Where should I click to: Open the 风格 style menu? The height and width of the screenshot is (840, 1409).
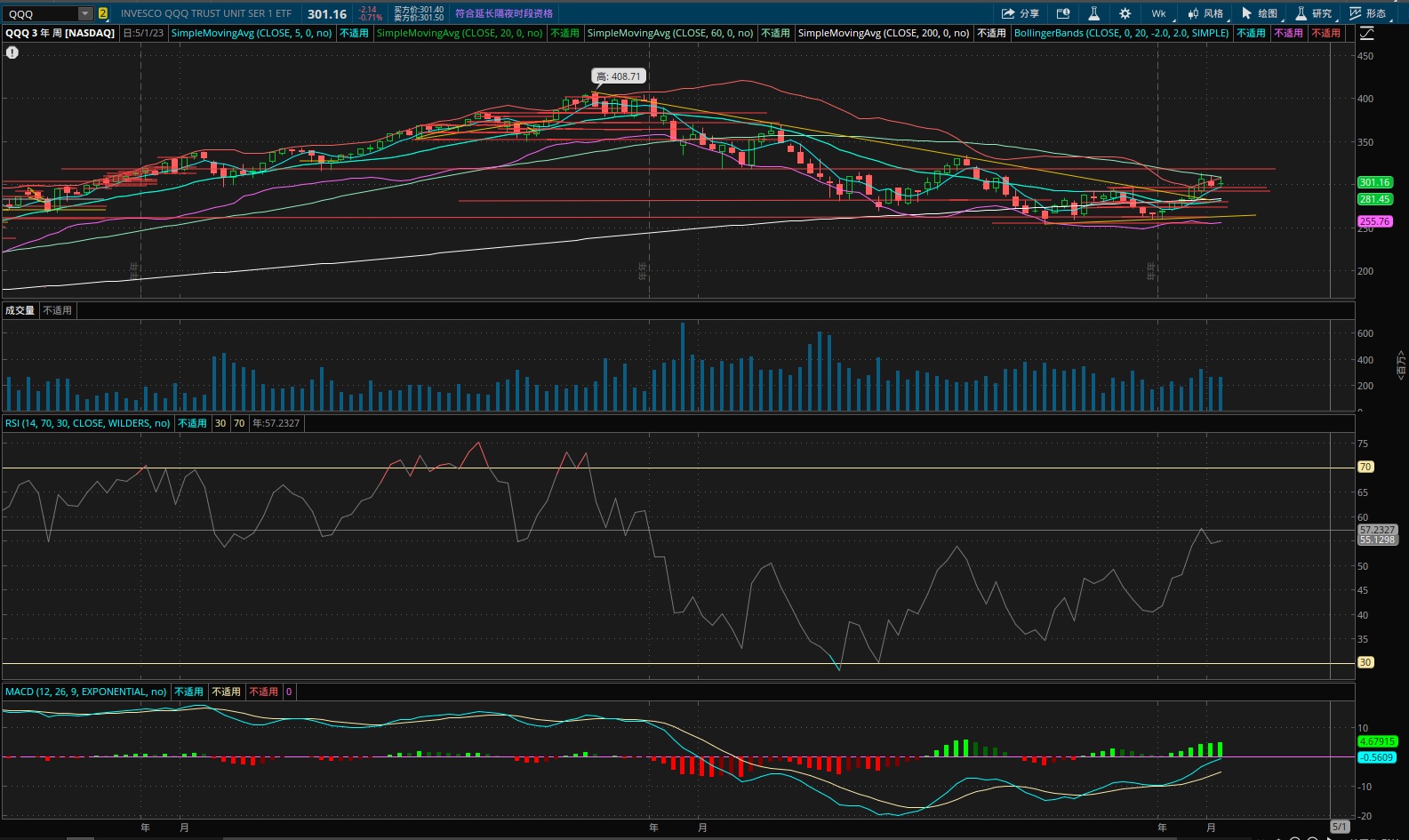(1206, 13)
